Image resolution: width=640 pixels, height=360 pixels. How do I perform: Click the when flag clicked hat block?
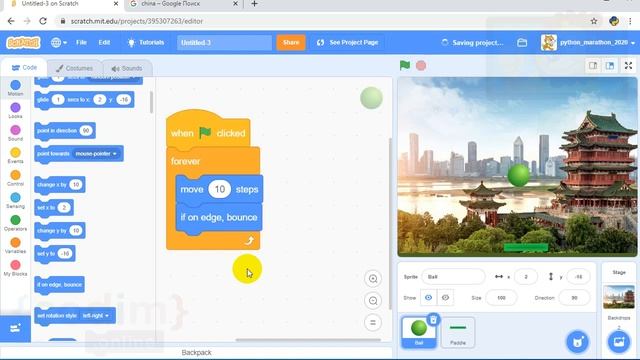point(208,130)
